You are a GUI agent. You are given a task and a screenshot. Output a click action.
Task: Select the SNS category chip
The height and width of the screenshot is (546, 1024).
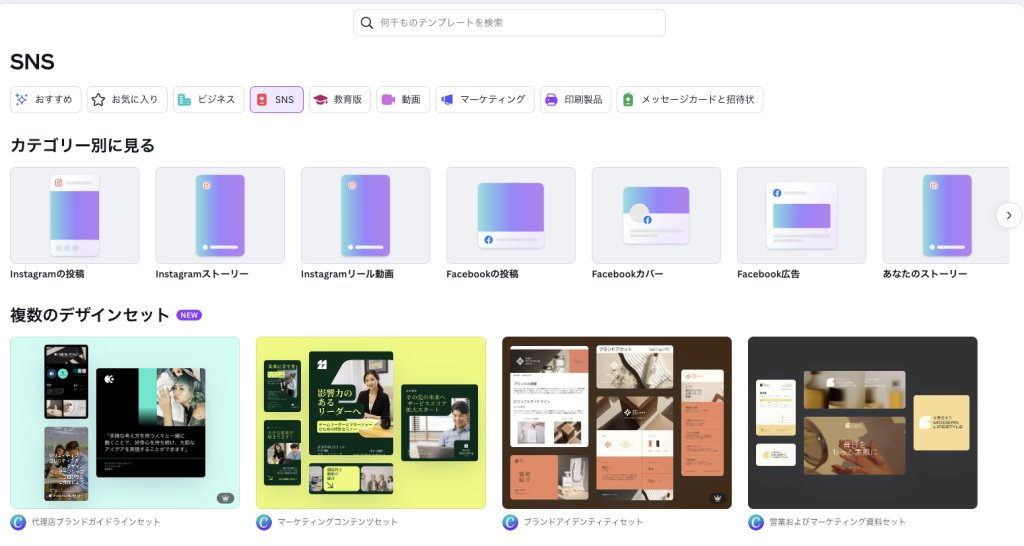tap(276, 100)
